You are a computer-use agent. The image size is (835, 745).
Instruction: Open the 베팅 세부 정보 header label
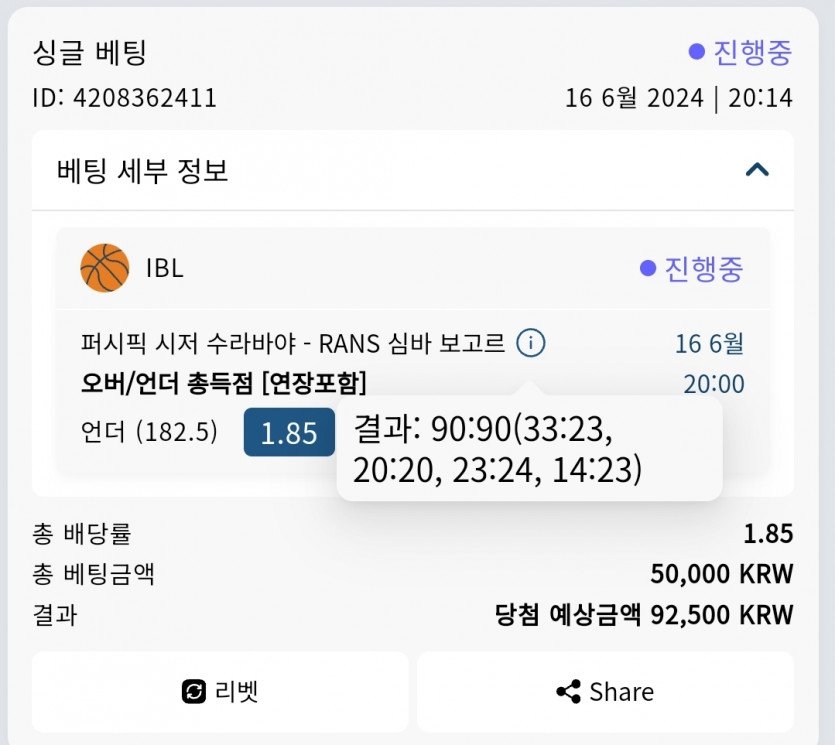click(143, 171)
